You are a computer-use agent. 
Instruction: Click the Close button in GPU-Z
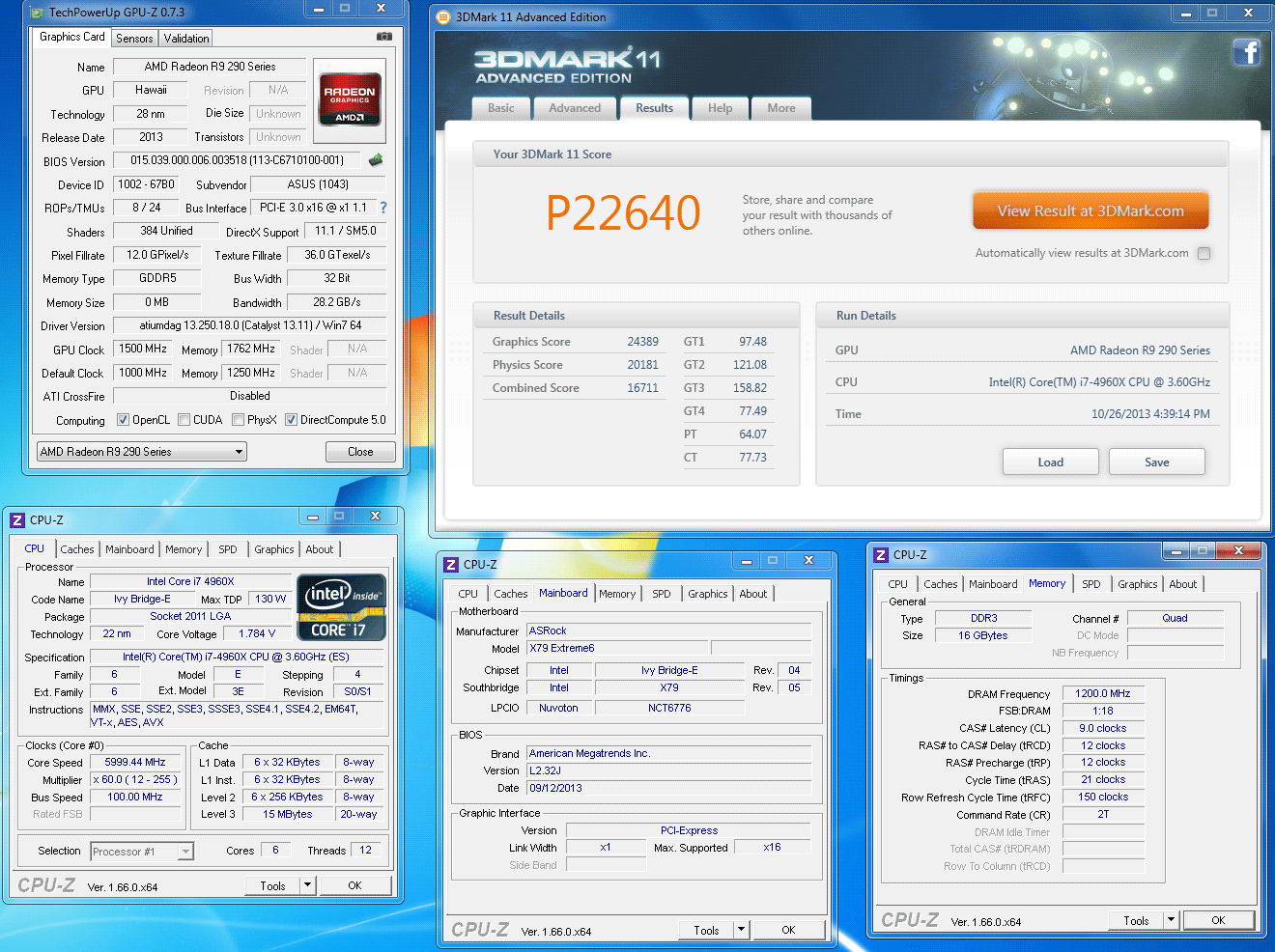tap(360, 452)
